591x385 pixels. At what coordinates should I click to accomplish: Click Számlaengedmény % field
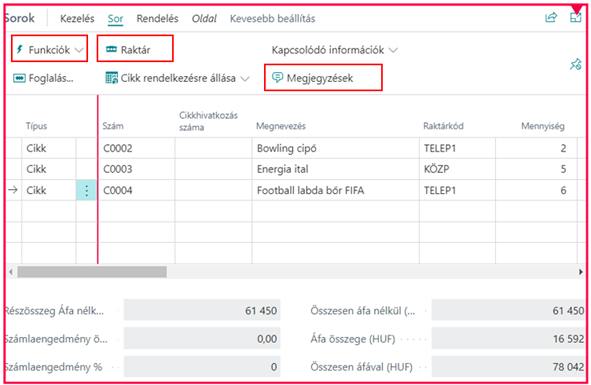[x=202, y=367]
